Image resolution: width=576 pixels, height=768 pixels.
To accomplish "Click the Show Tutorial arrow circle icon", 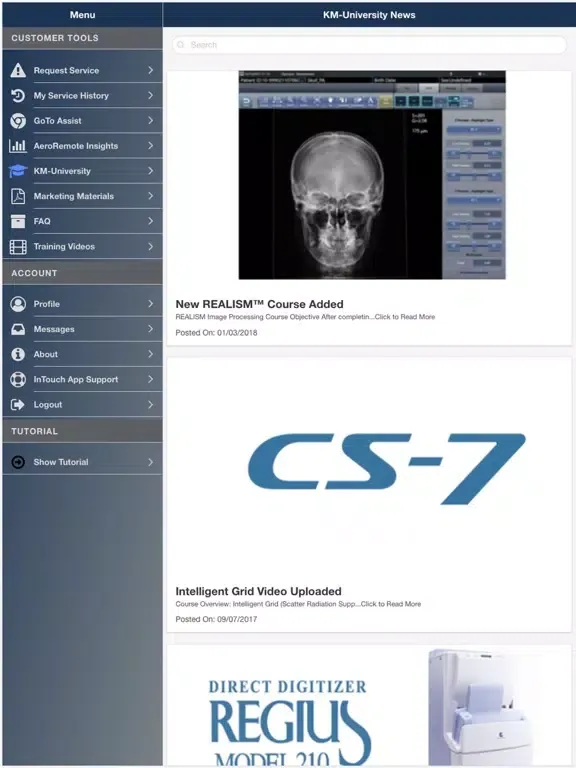I will pyautogui.click(x=18, y=462).
